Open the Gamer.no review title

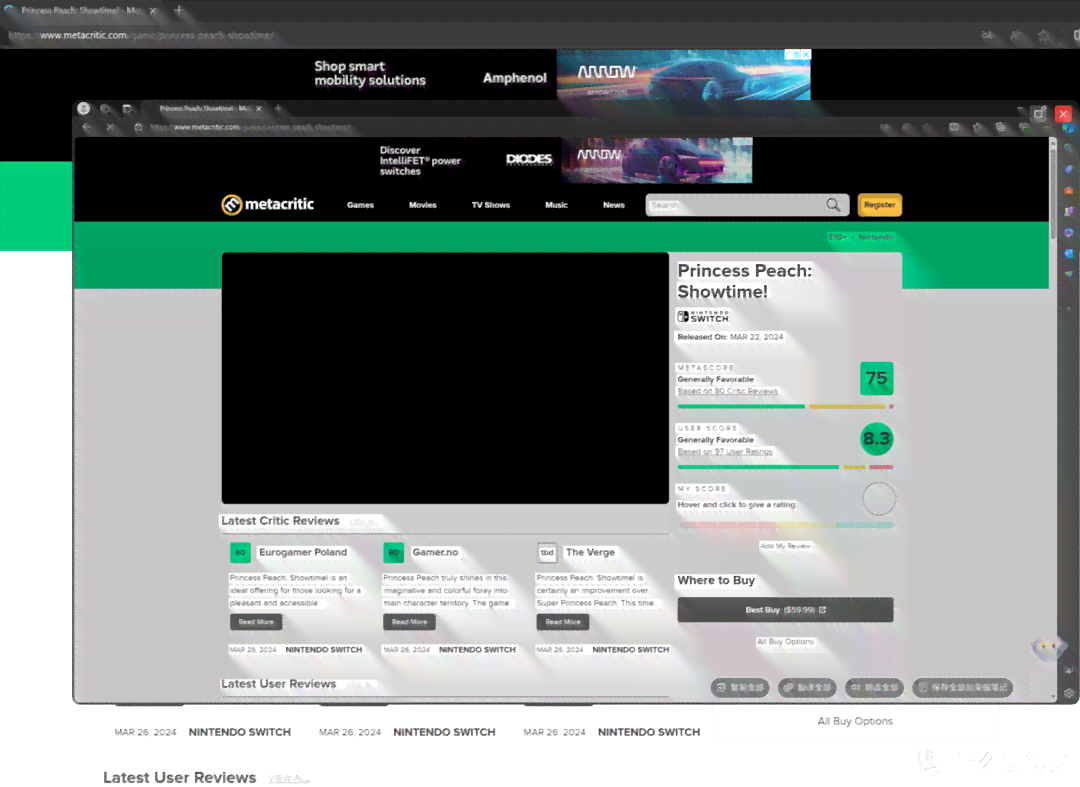click(x=435, y=552)
